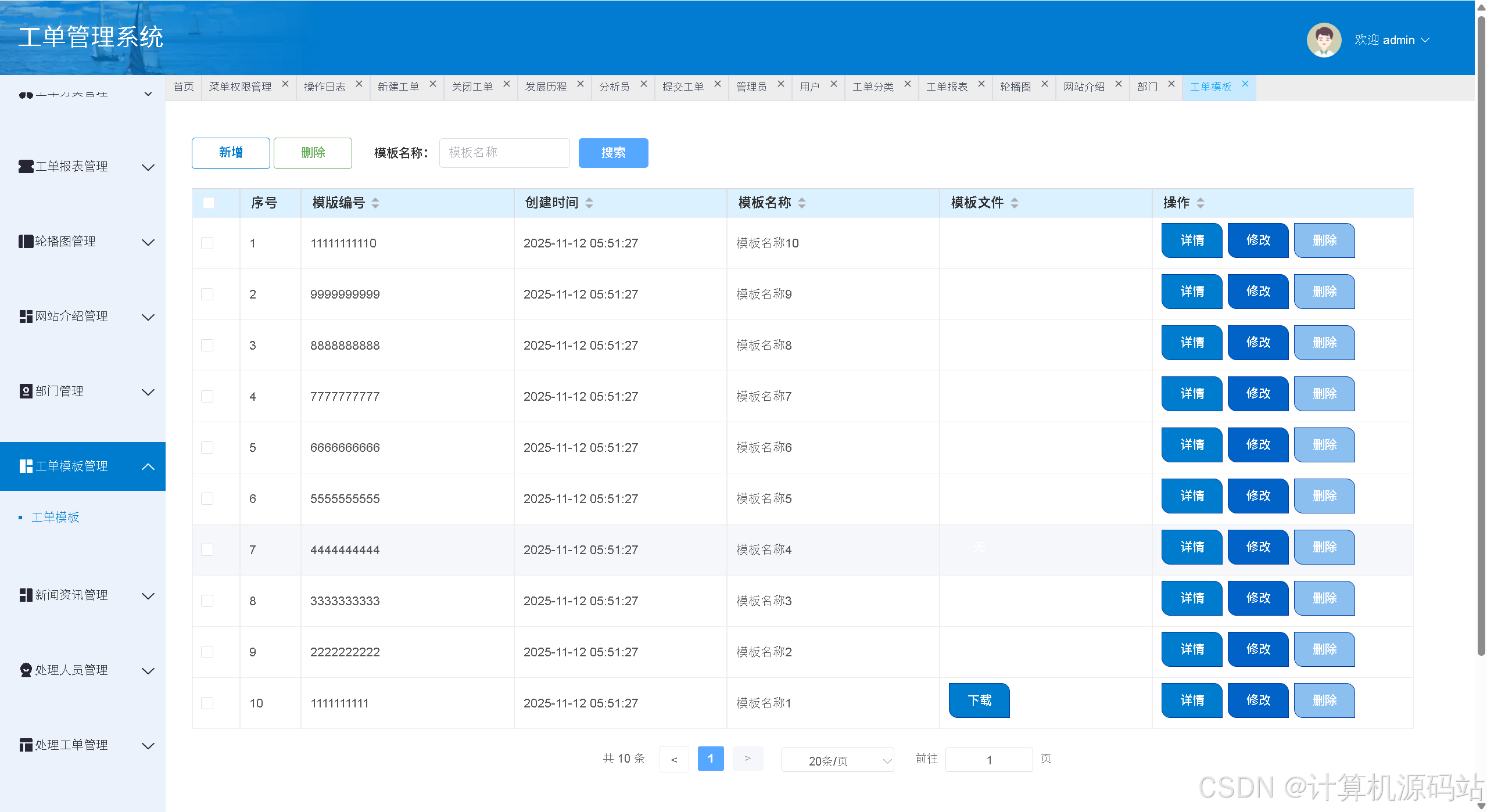Download the 模板名称1 template file
Viewport: 1487px width, 812px height.
979,700
